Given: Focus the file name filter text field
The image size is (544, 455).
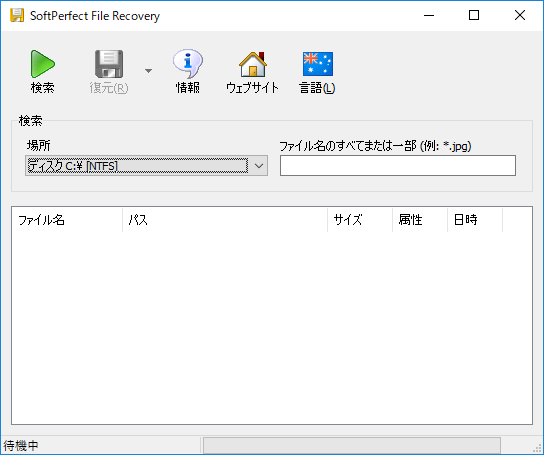Looking at the screenshot, I should (398, 166).
